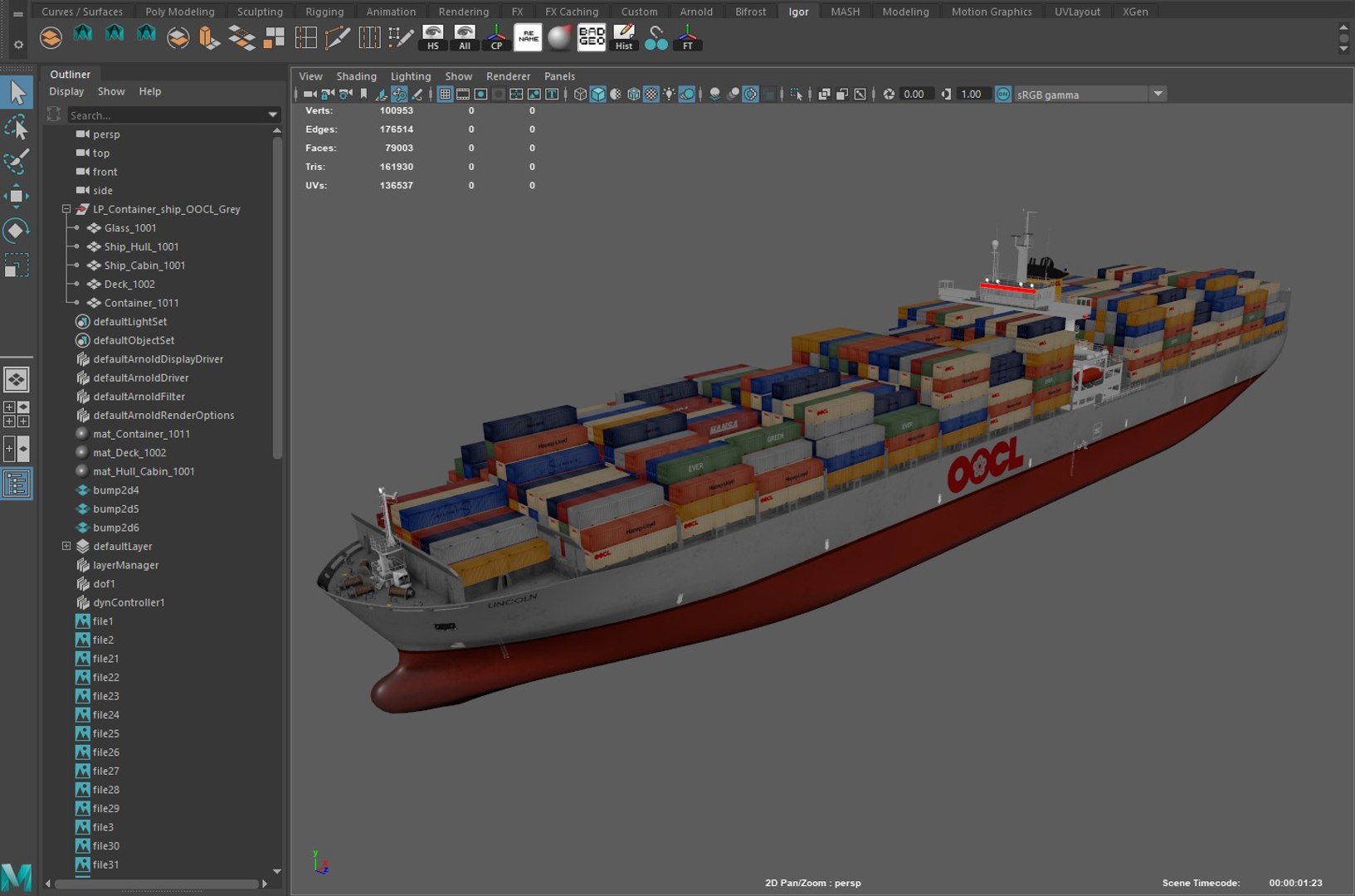Click the Outliner search field
The height and width of the screenshot is (896, 1355).
[166, 115]
